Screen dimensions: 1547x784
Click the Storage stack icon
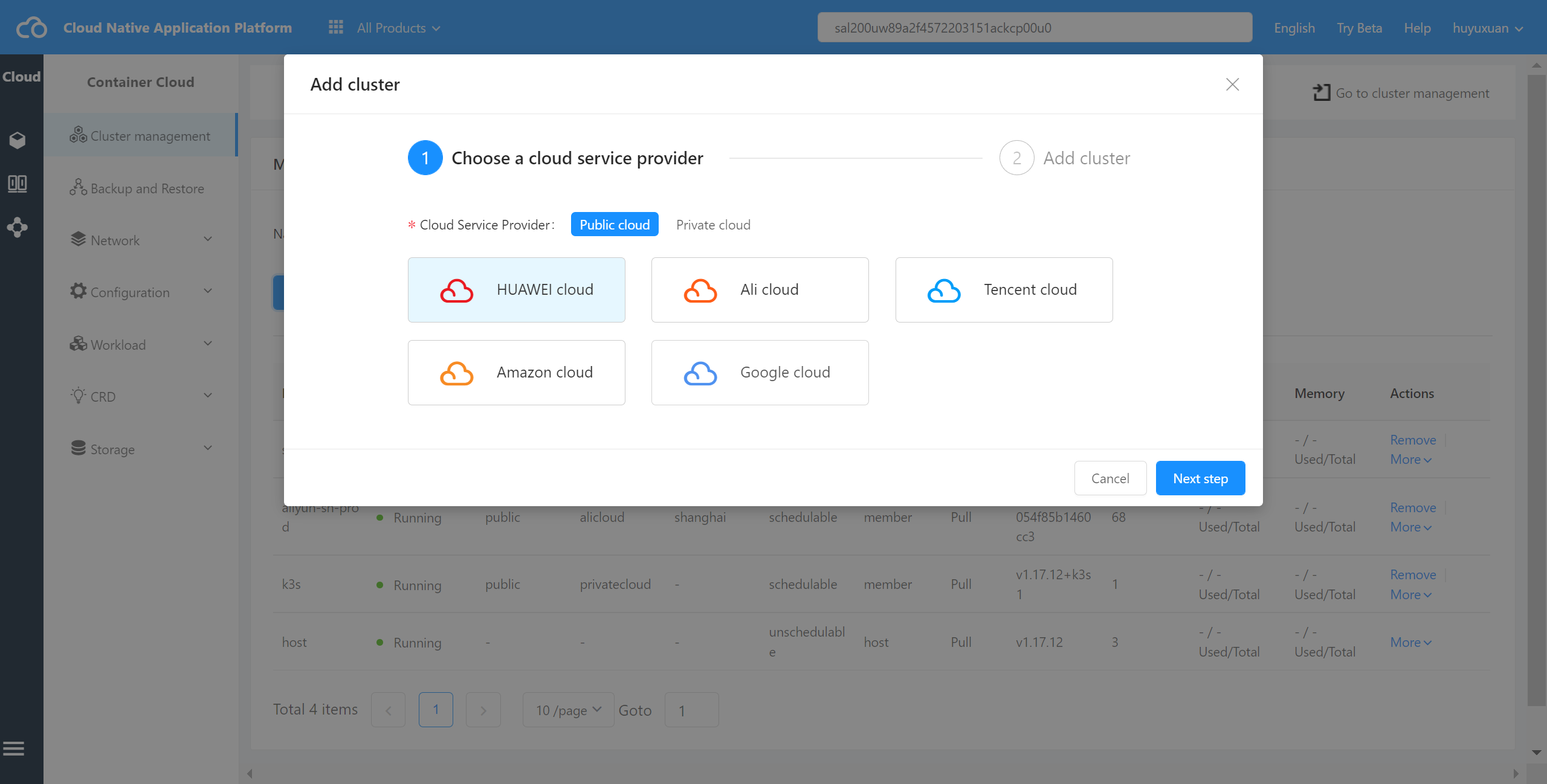78,448
